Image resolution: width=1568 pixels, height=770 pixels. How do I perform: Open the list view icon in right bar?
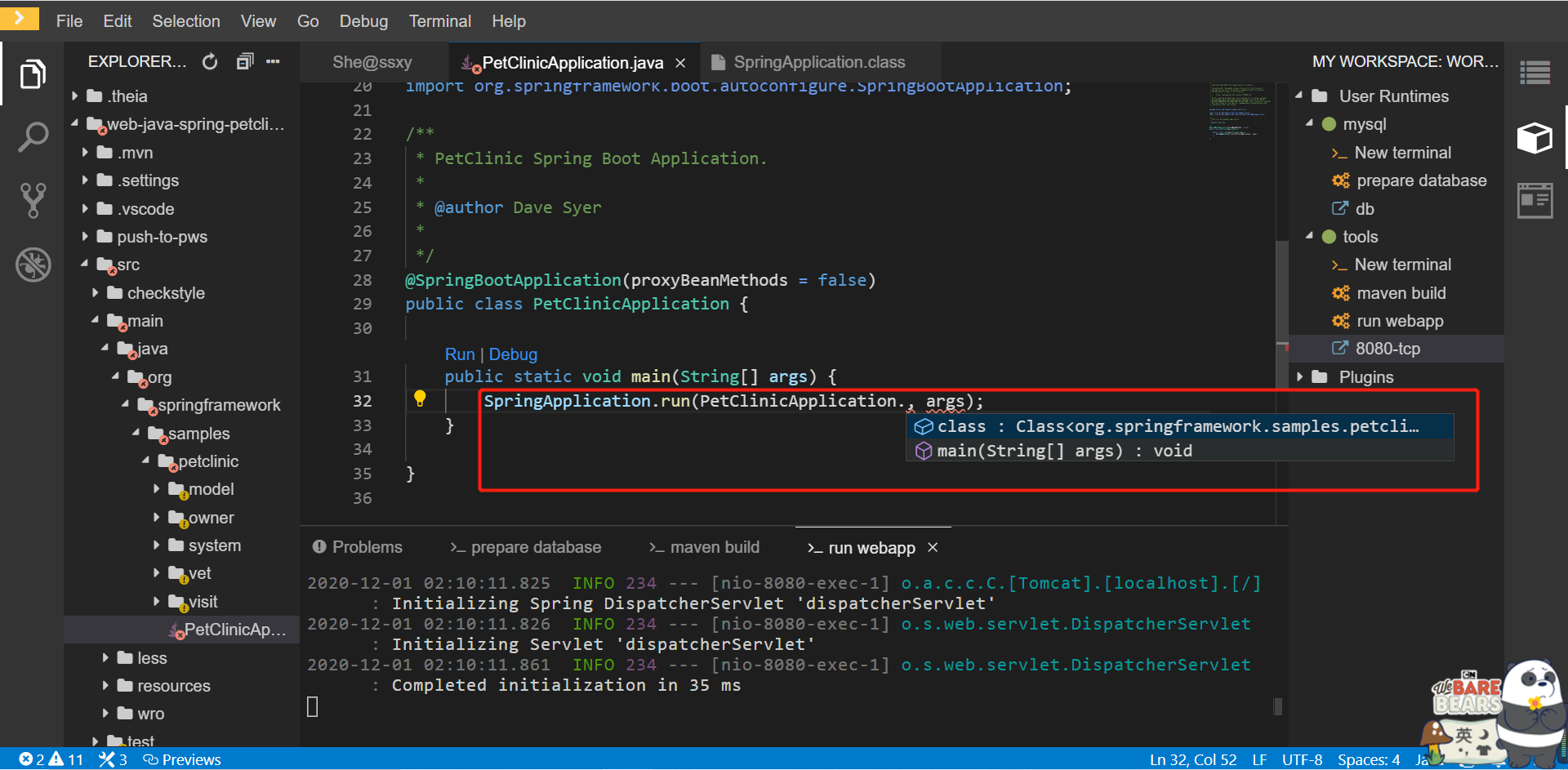(1535, 73)
